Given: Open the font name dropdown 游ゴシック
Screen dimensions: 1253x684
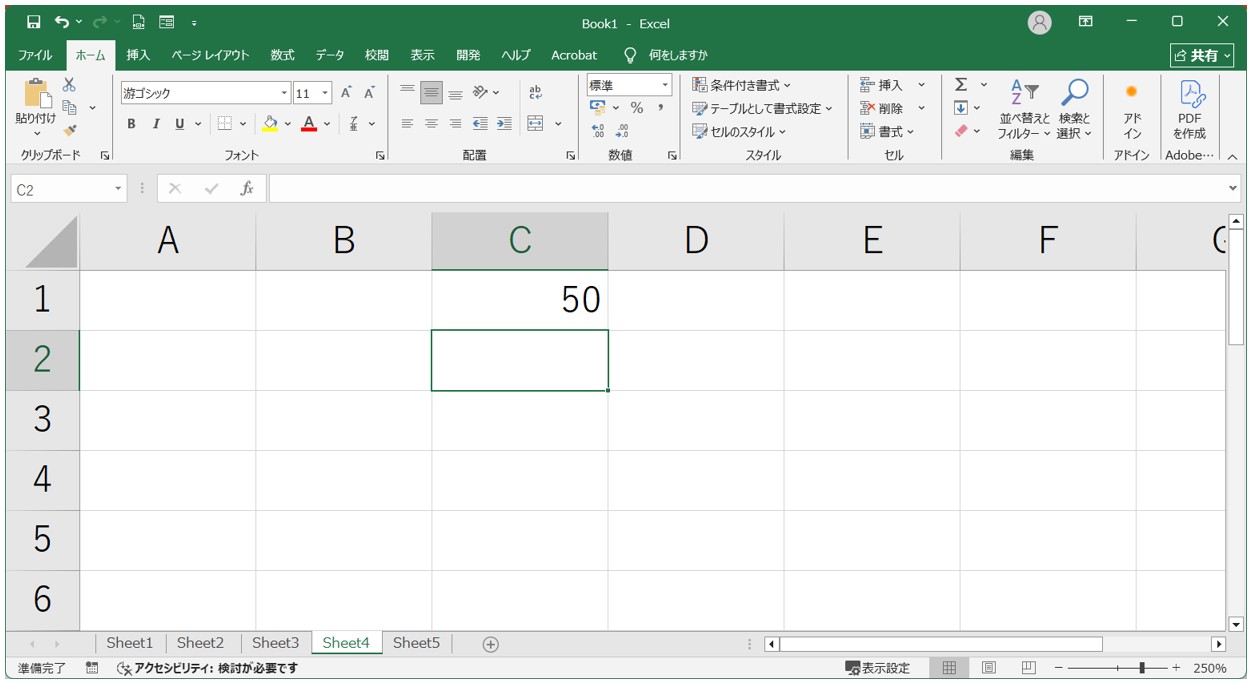Looking at the screenshot, I should (285, 93).
